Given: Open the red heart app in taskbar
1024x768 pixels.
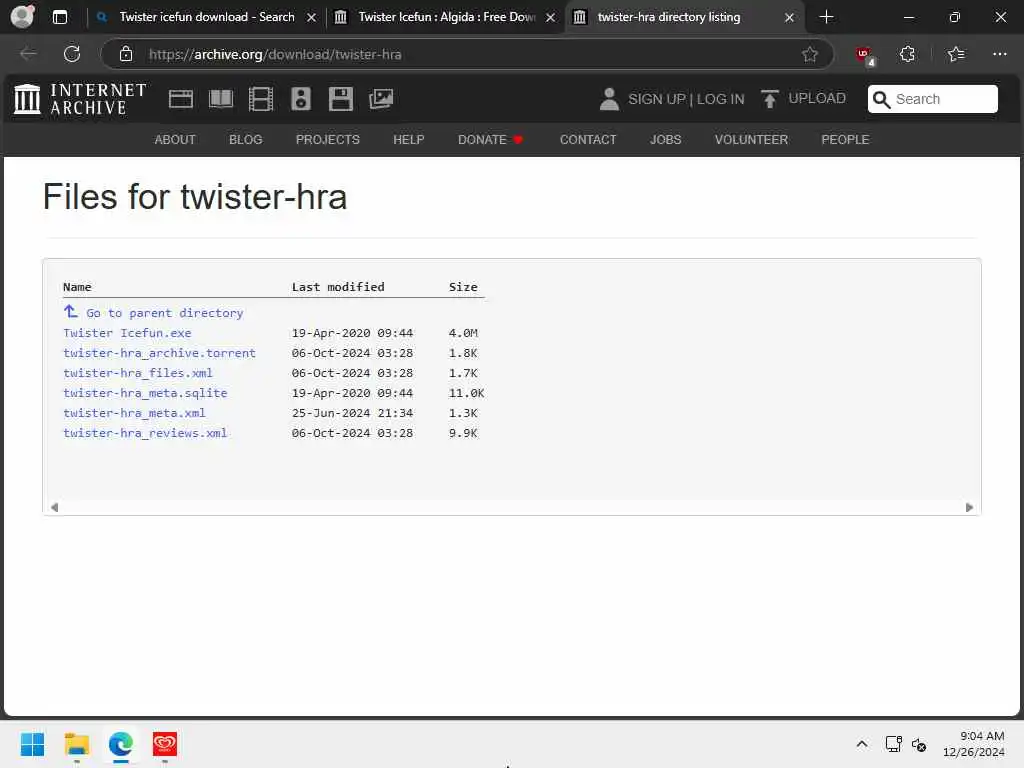Looking at the screenshot, I should 165,744.
